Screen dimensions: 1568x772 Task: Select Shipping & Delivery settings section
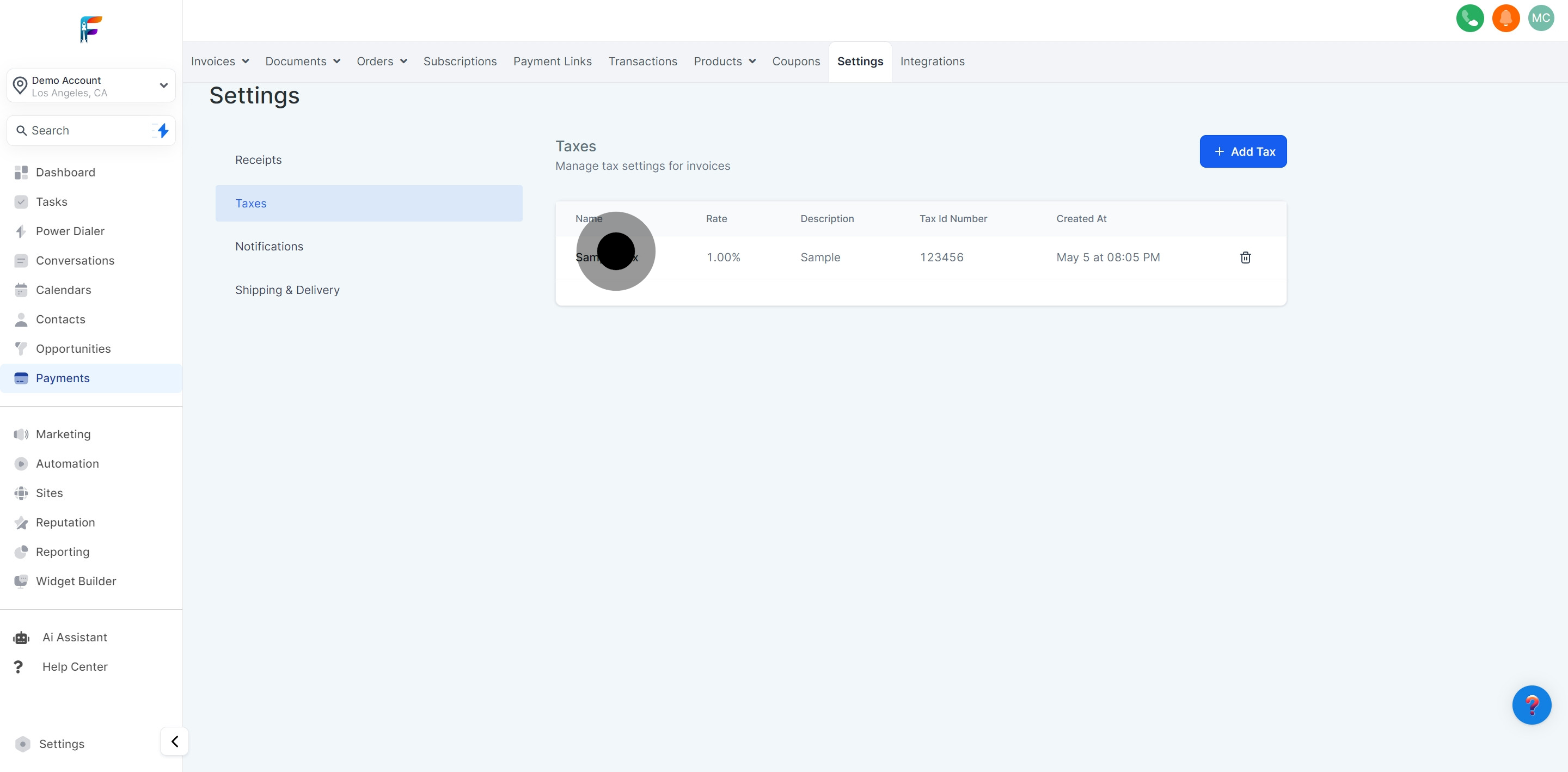(x=287, y=290)
